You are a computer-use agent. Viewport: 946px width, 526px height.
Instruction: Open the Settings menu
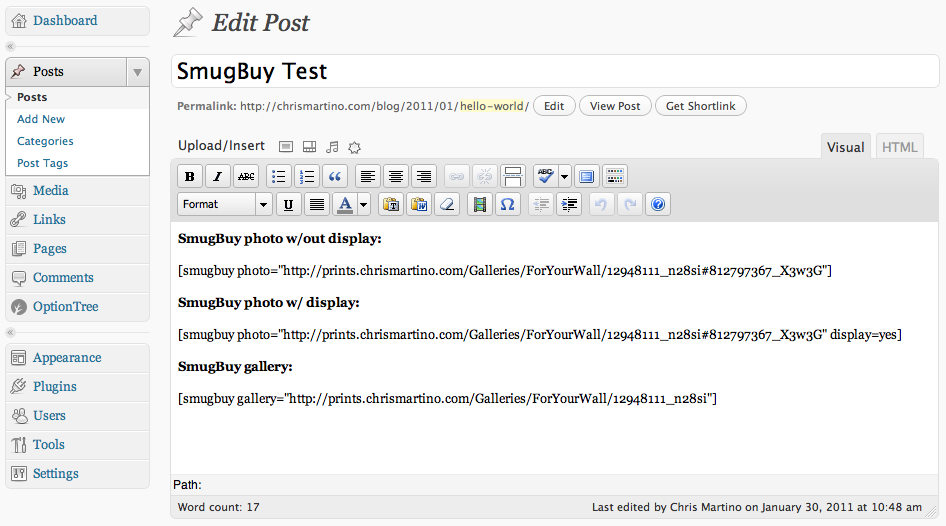77,474
